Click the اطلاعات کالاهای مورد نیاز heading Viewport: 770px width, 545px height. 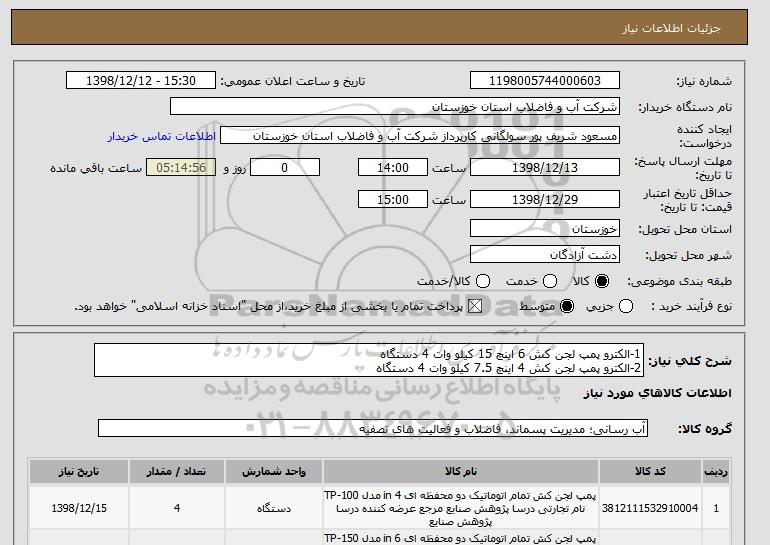658,393
